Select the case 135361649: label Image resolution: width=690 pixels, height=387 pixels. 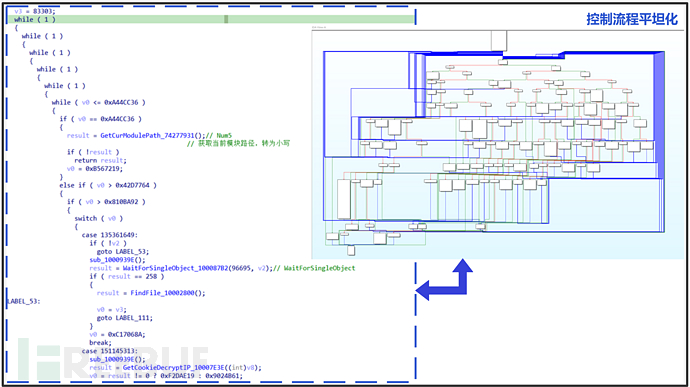point(110,235)
